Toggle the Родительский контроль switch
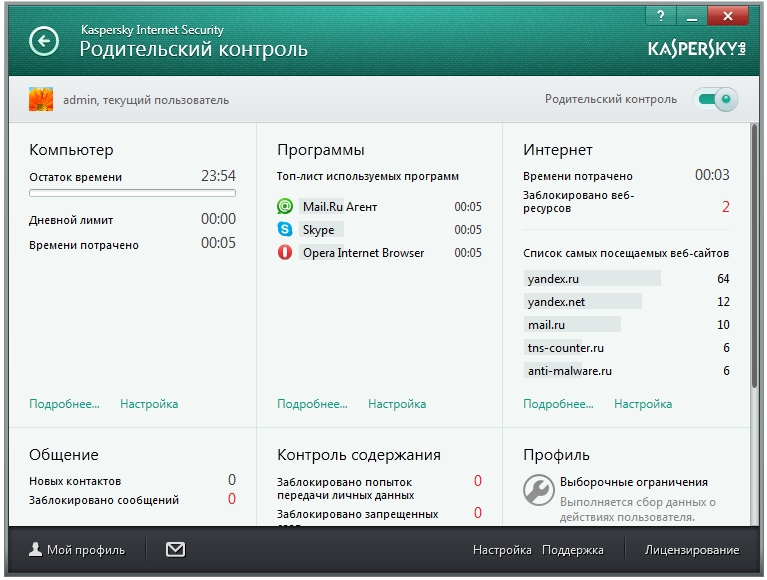This screenshot has width=767, height=580. [715, 99]
